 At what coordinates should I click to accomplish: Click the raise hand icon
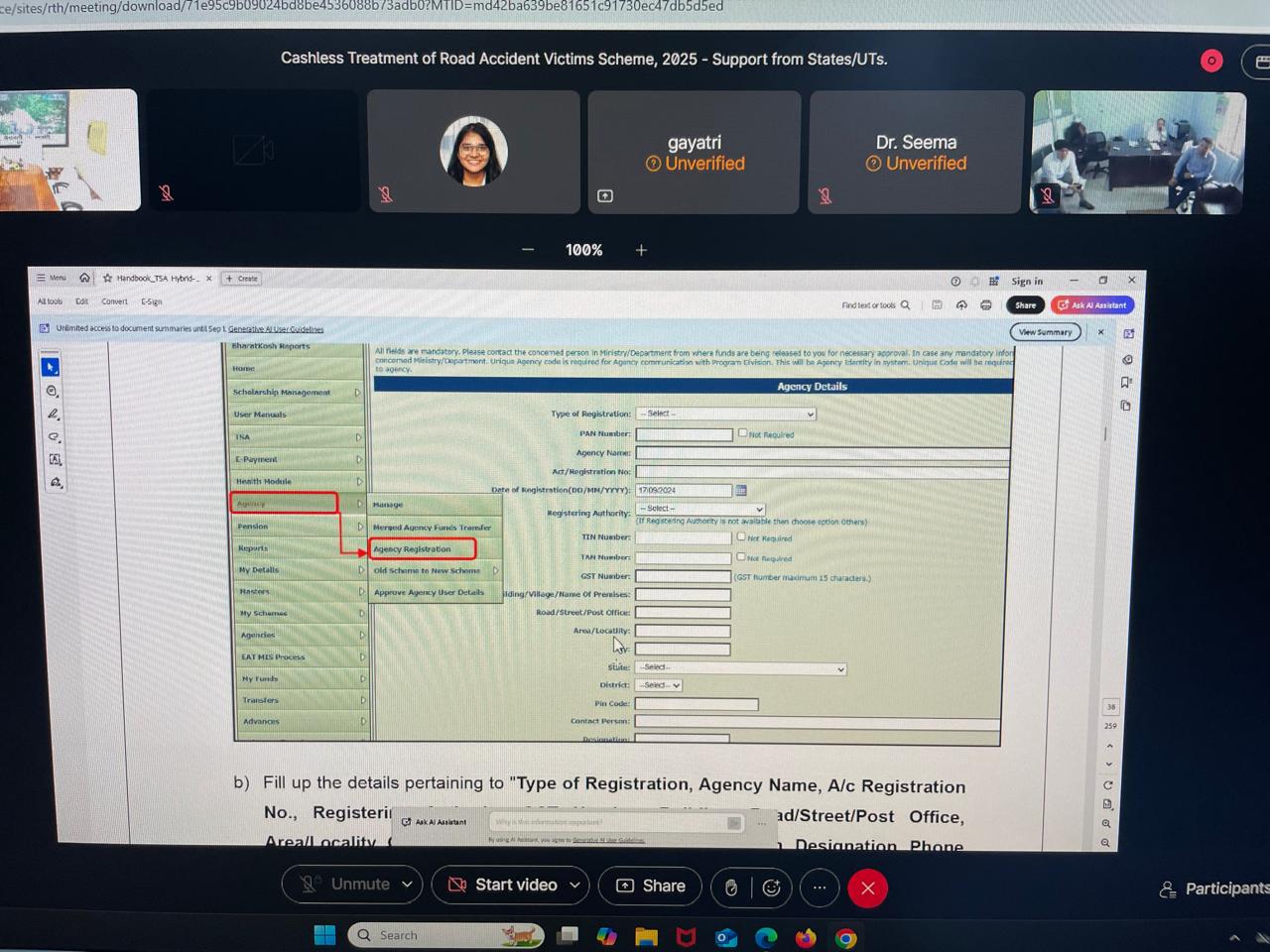point(731,888)
